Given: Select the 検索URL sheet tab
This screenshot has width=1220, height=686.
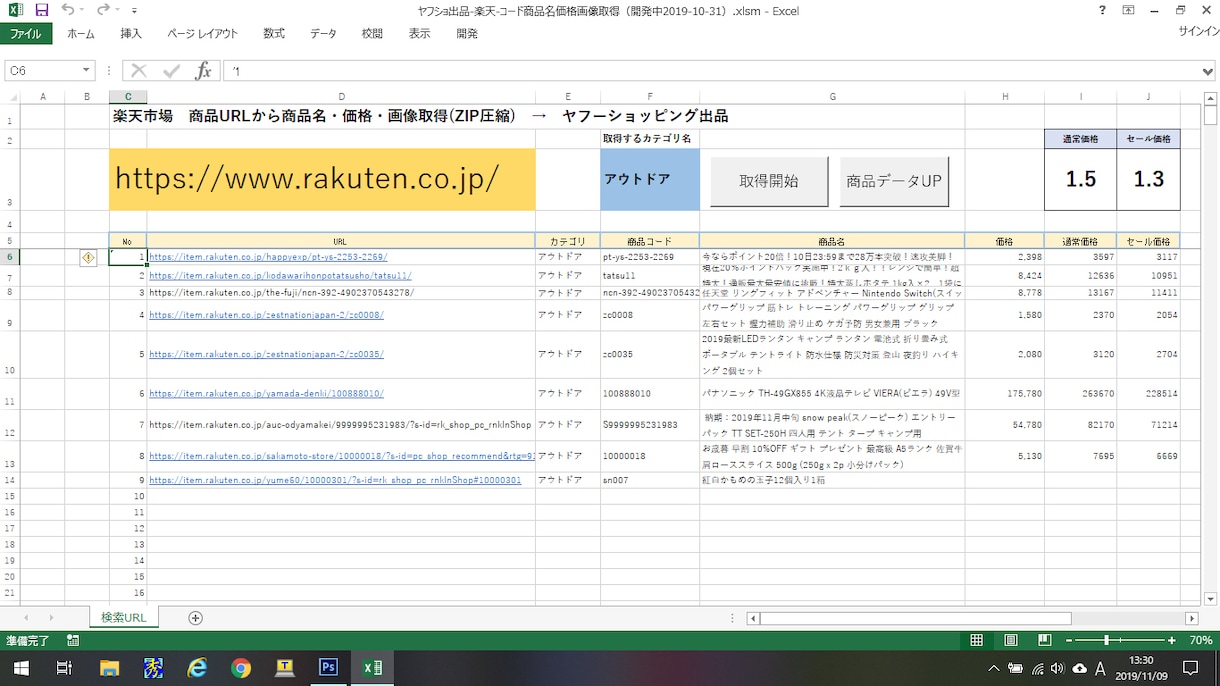Looking at the screenshot, I should [123, 618].
